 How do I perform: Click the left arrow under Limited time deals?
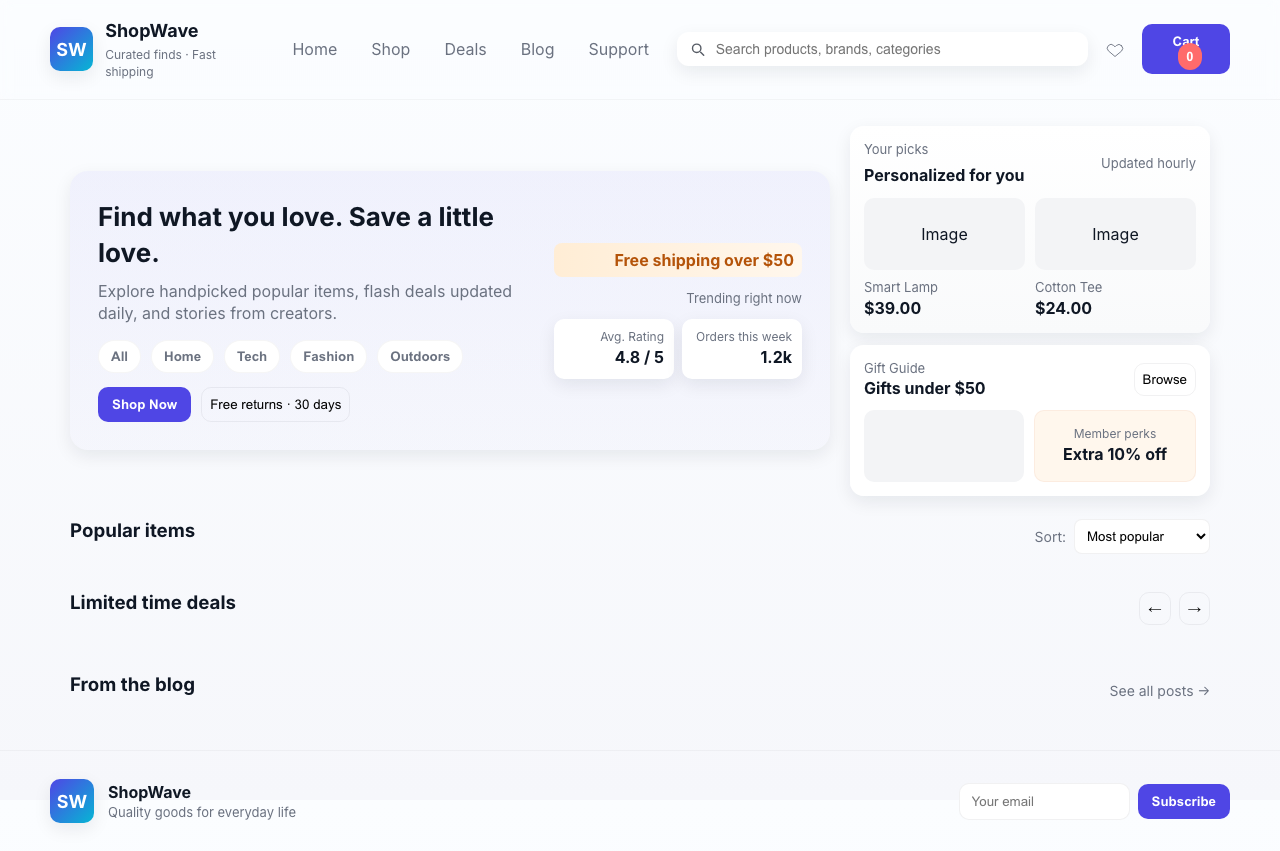[1155, 608]
